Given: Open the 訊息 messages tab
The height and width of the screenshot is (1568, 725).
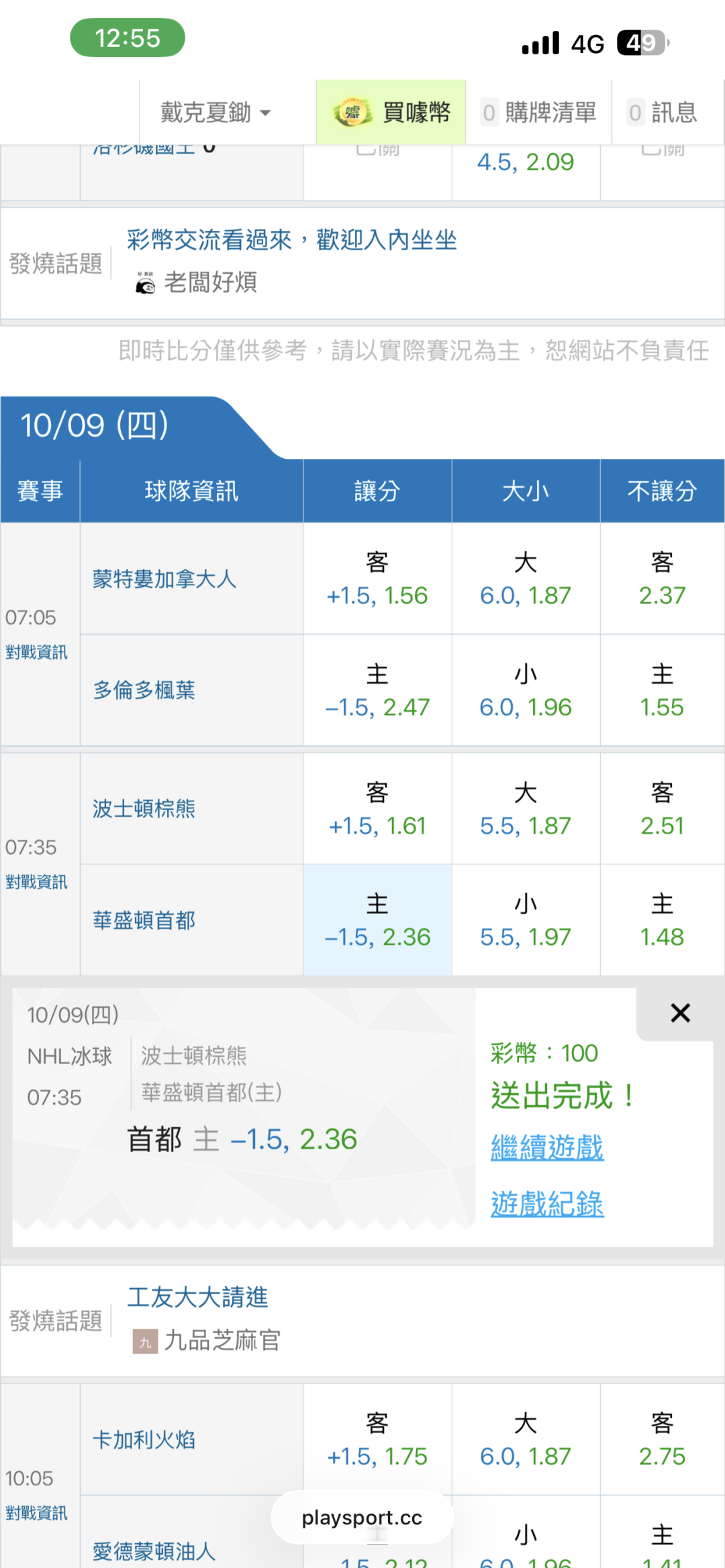Looking at the screenshot, I should 663,112.
